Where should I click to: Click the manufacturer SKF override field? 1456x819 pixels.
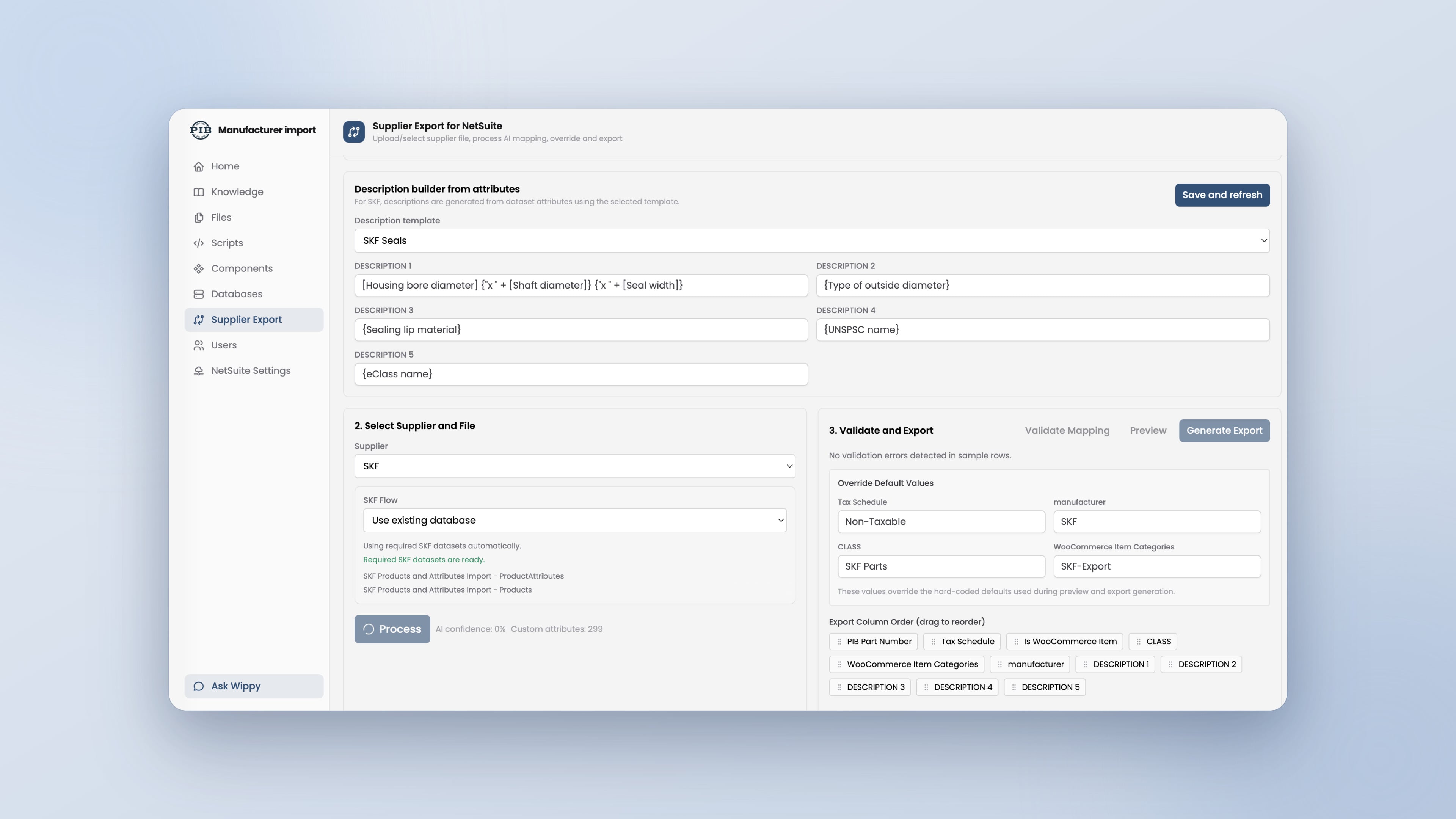(1157, 522)
